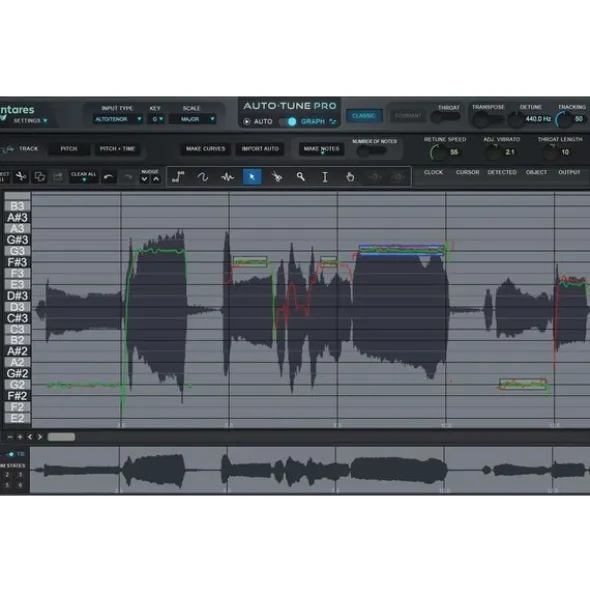Adjust the Throat Length knob
590x591 pixels.
550,152
